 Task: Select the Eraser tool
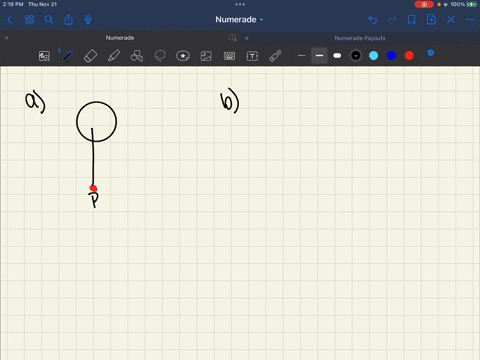point(90,56)
